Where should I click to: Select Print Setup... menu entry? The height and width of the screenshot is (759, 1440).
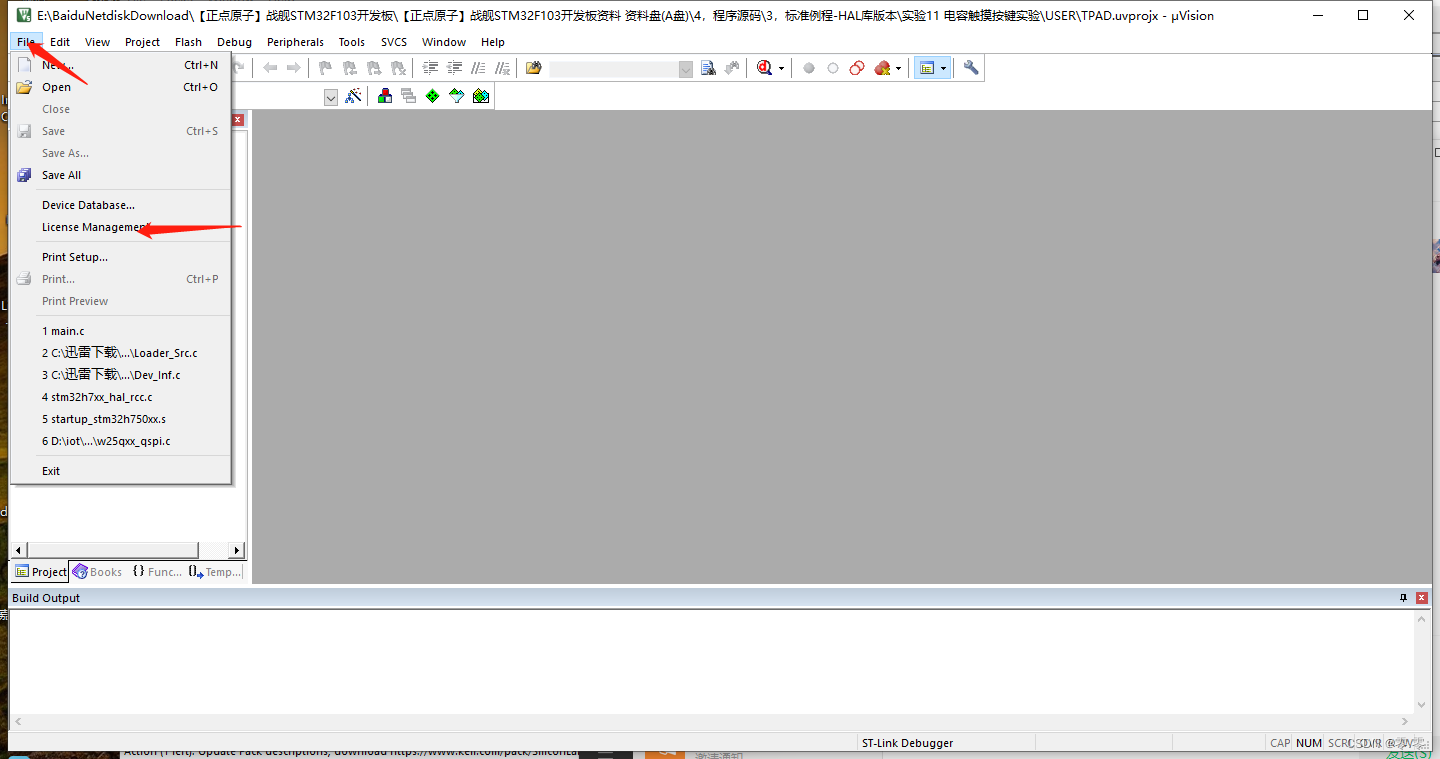pos(121,257)
